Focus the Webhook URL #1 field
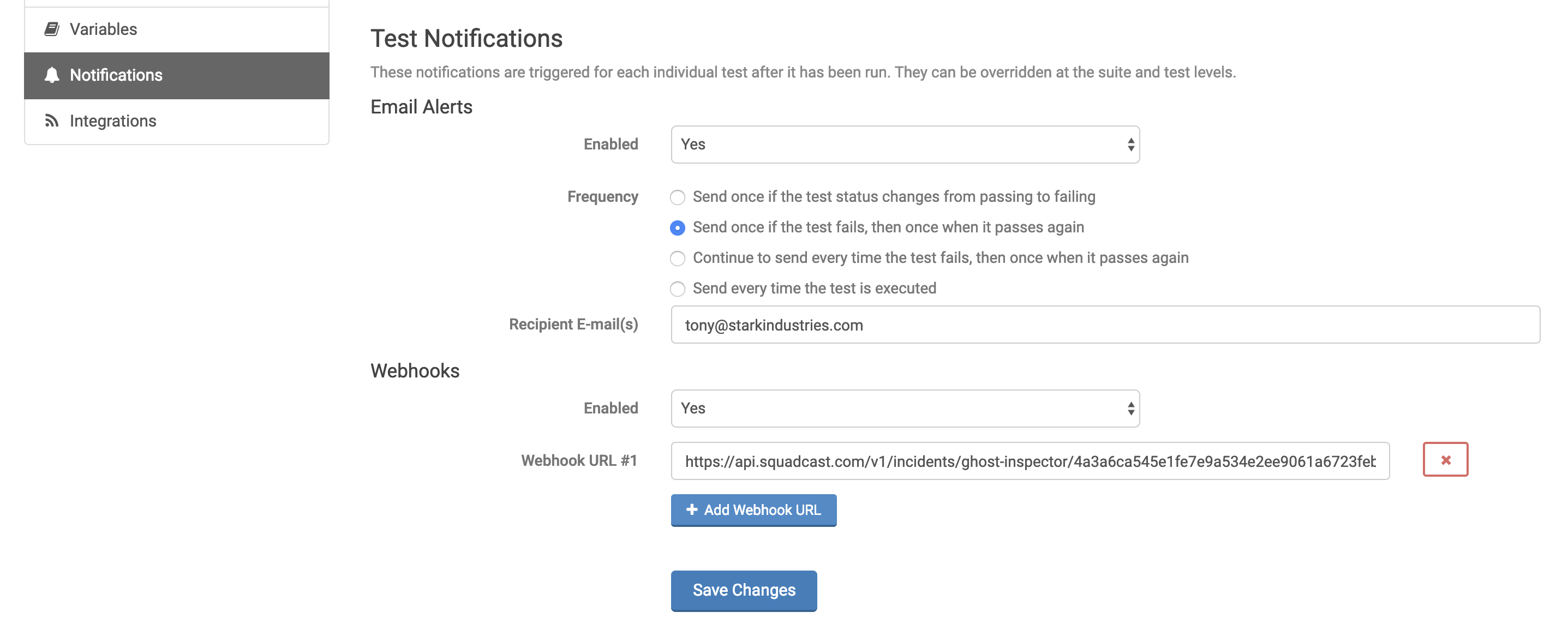The width and height of the screenshot is (1568, 636). tap(1030, 461)
